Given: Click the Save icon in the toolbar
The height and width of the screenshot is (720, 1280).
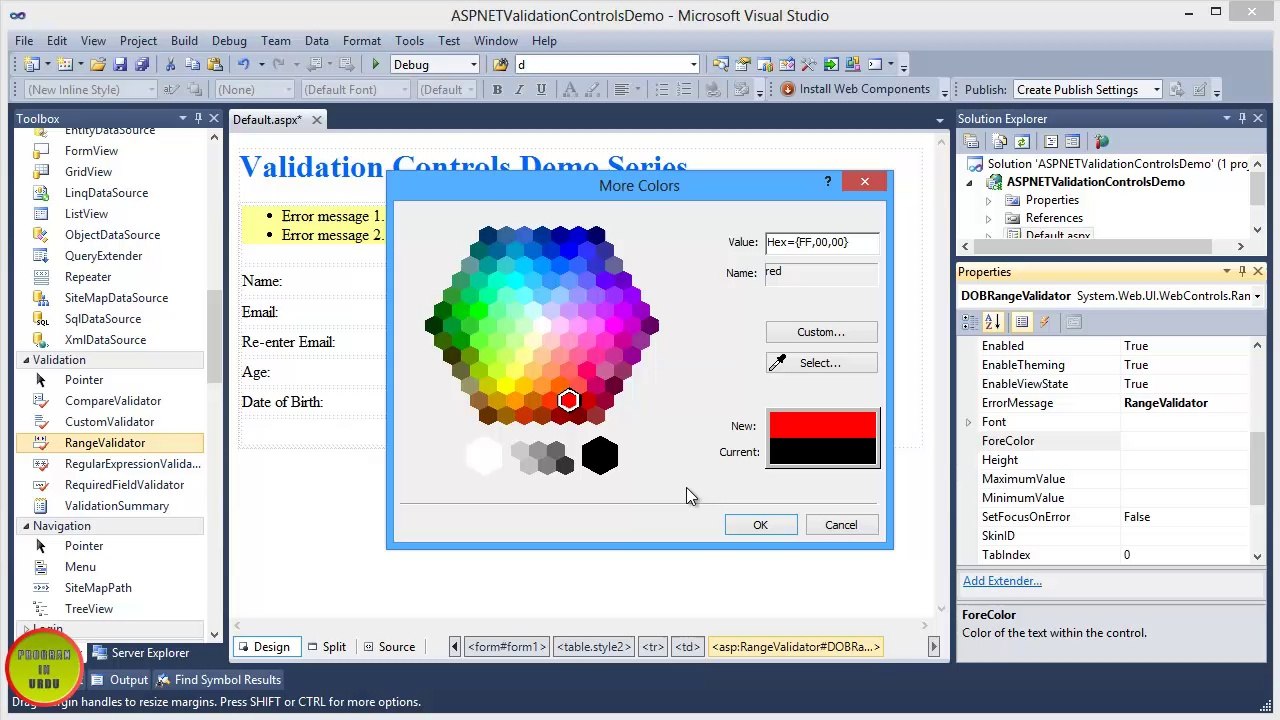Looking at the screenshot, I should [x=120, y=65].
